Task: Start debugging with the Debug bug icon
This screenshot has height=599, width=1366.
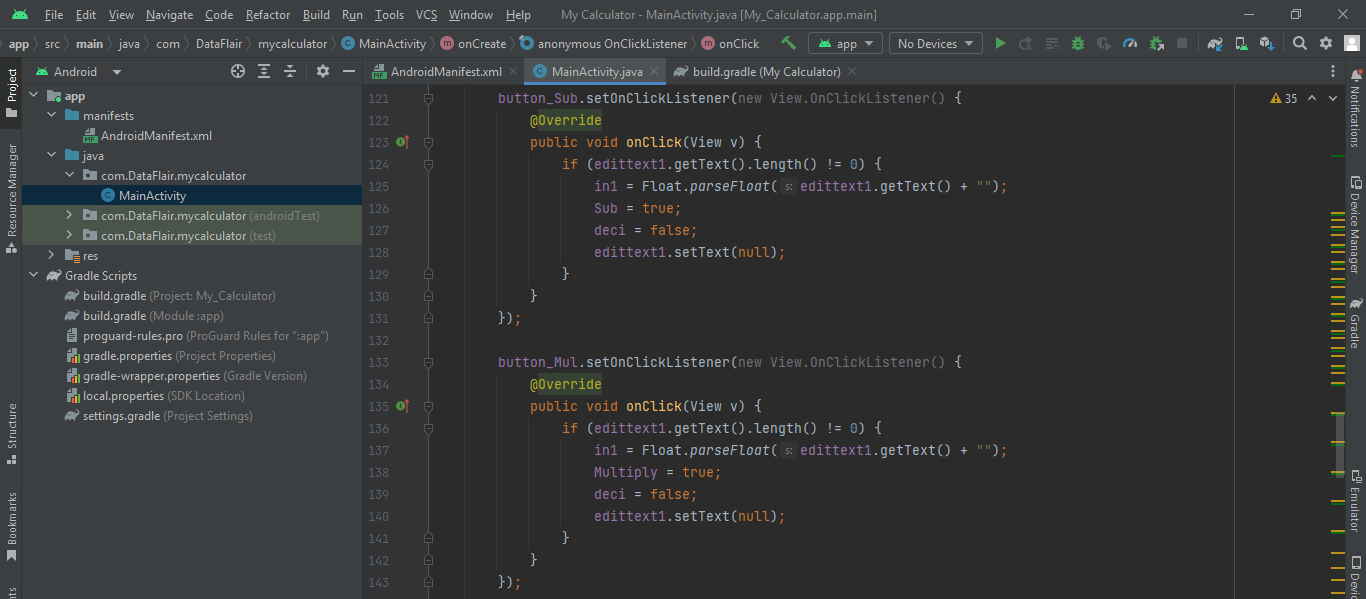Action: pos(1078,43)
